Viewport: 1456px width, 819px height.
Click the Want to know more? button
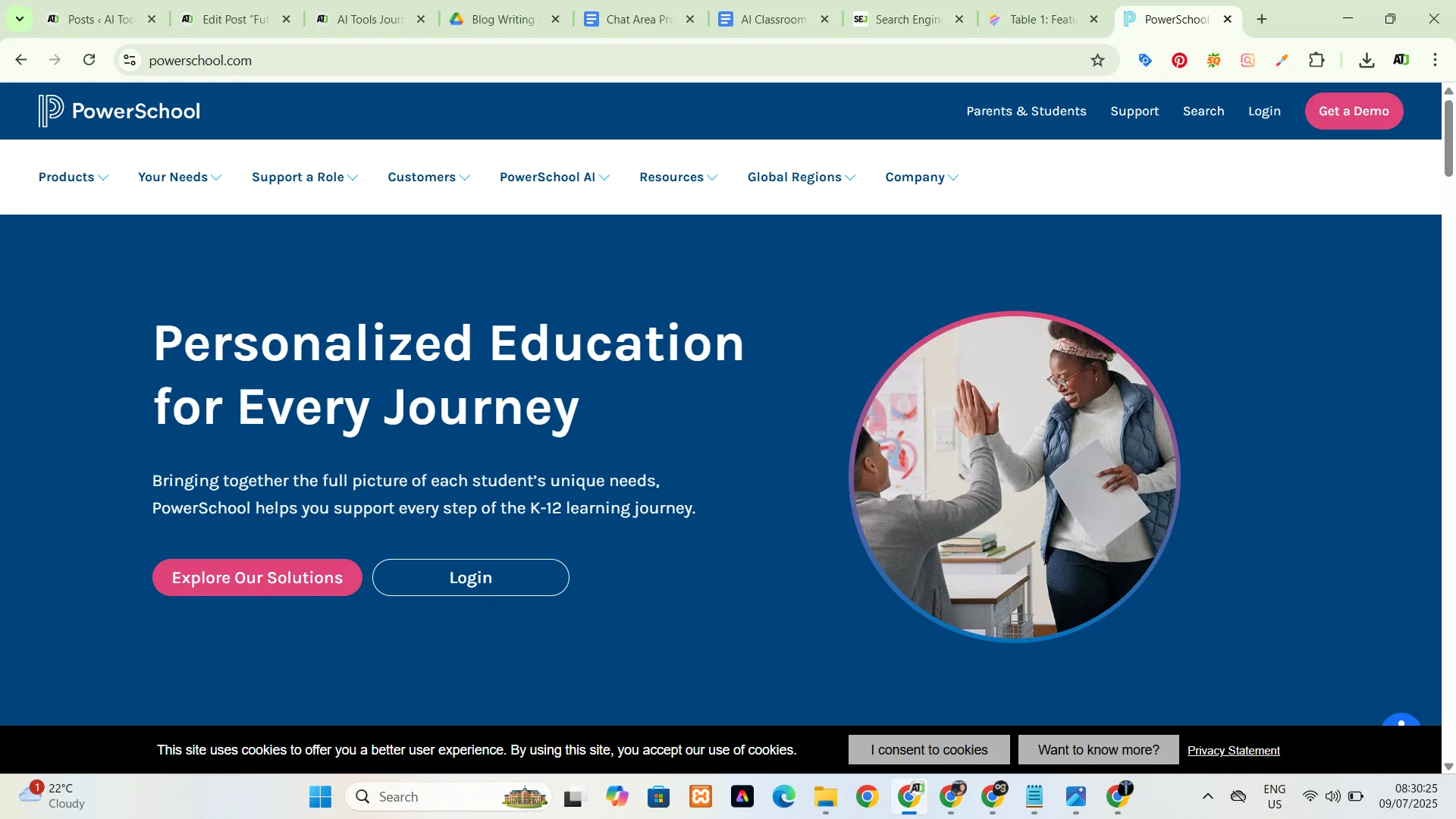point(1098,749)
